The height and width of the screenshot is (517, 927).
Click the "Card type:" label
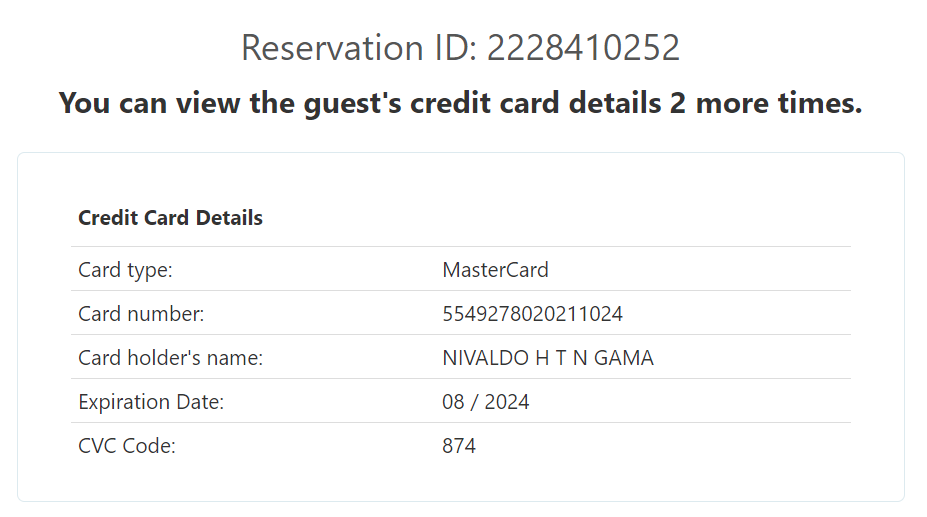pyautogui.click(x=125, y=270)
